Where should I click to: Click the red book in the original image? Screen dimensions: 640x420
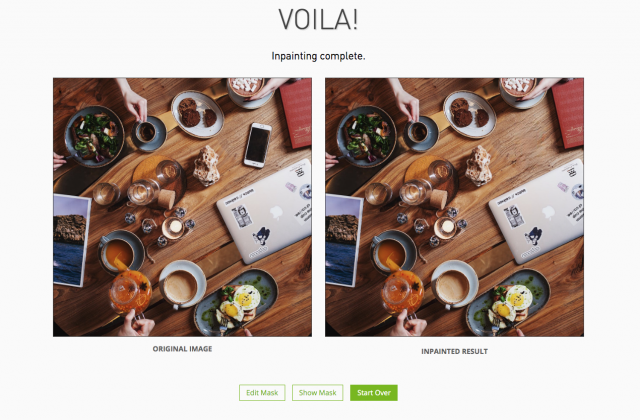(x=297, y=113)
